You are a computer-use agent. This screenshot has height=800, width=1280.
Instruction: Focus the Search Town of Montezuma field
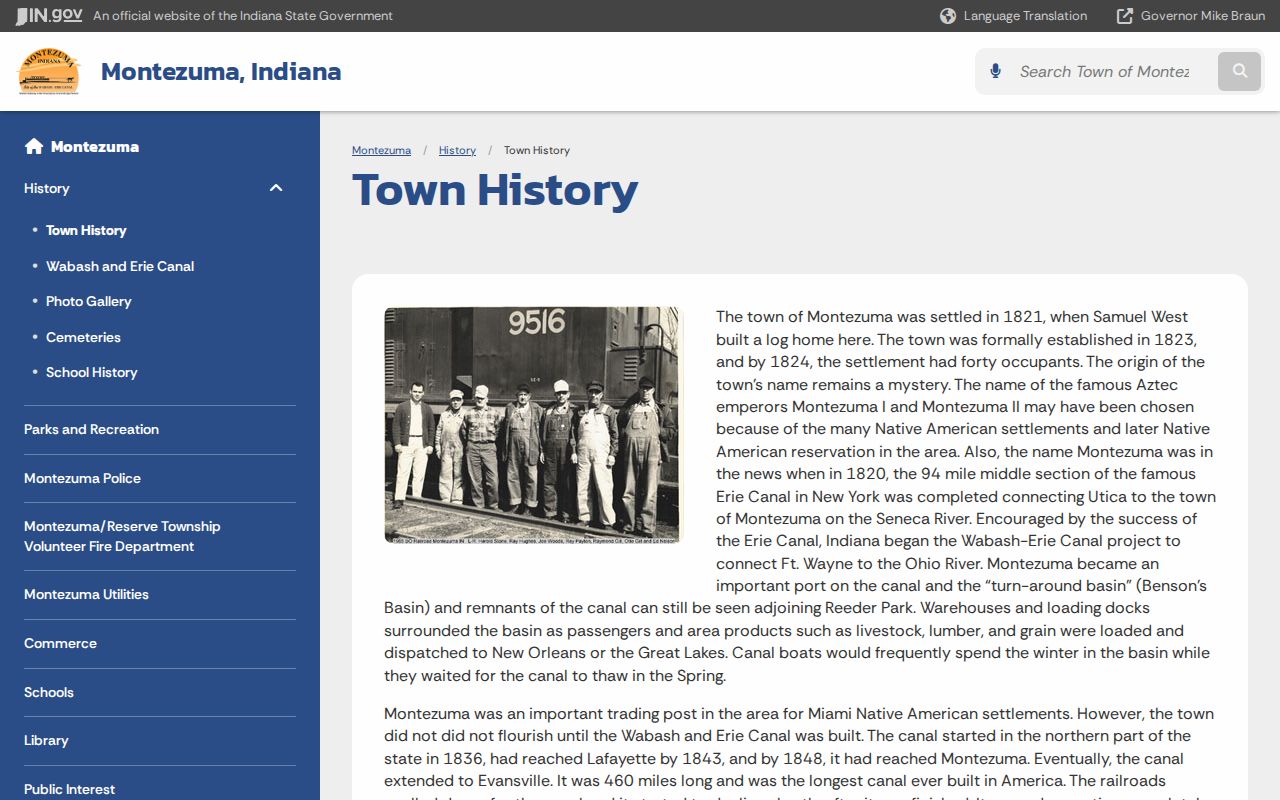coord(1106,71)
